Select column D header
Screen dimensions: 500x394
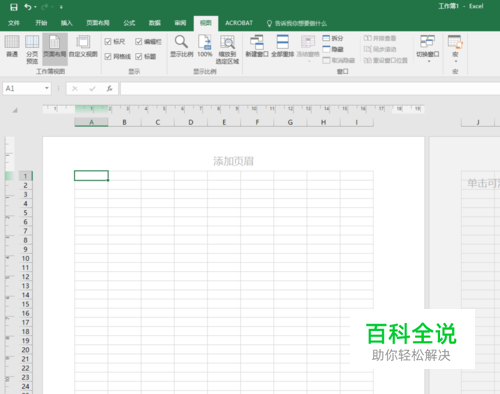(191, 122)
